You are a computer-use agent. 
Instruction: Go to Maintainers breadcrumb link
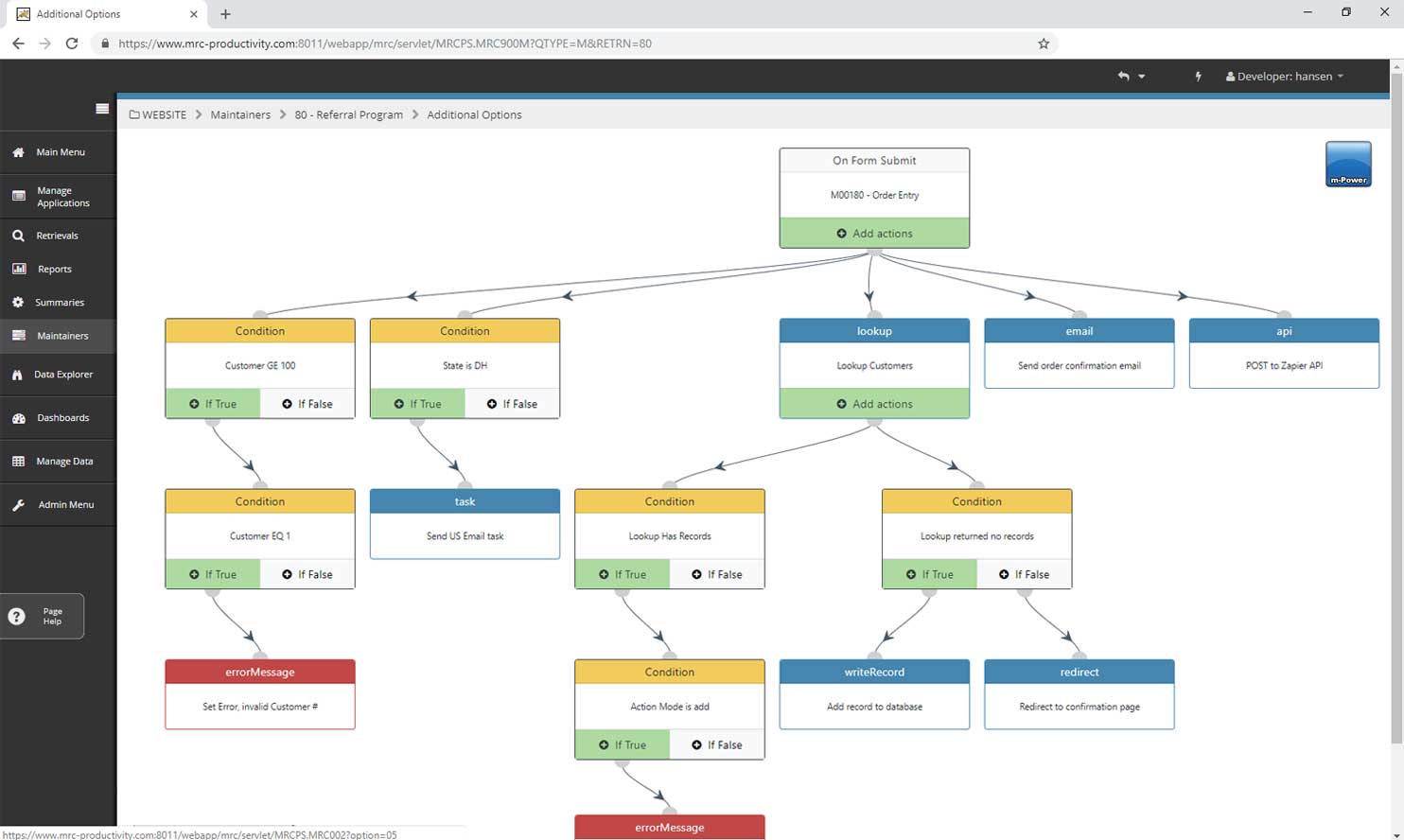[x=240, y=114]
